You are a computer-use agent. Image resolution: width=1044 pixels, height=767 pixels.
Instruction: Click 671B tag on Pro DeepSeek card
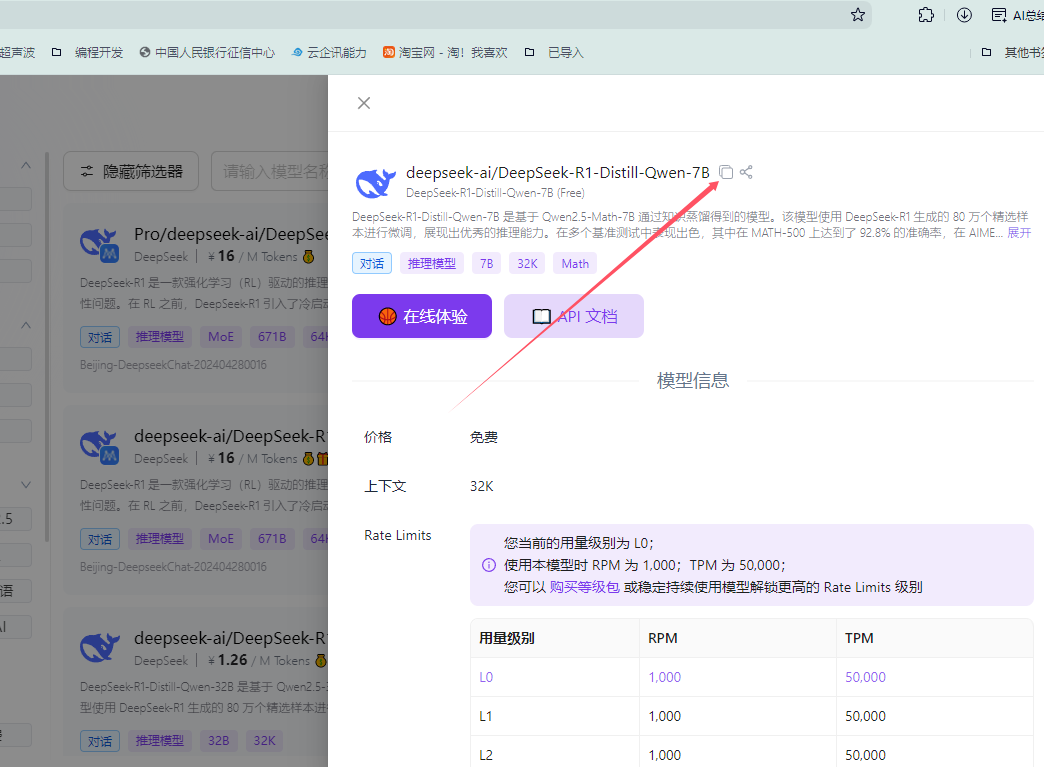272,337
